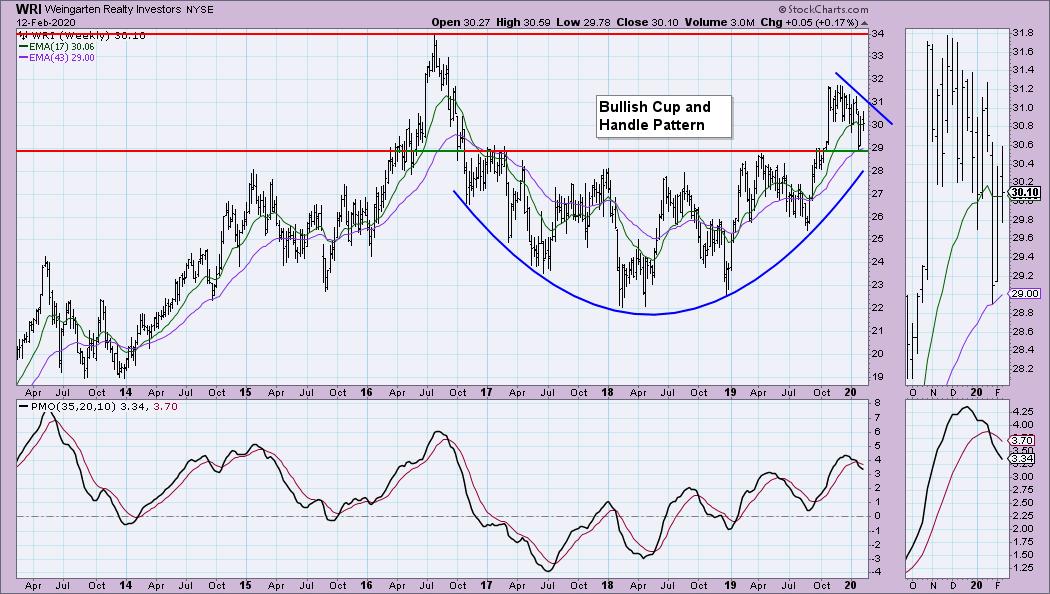Click the NYSE exchange label
Screen dimensions: 1050x594
[x=198, y=9]
